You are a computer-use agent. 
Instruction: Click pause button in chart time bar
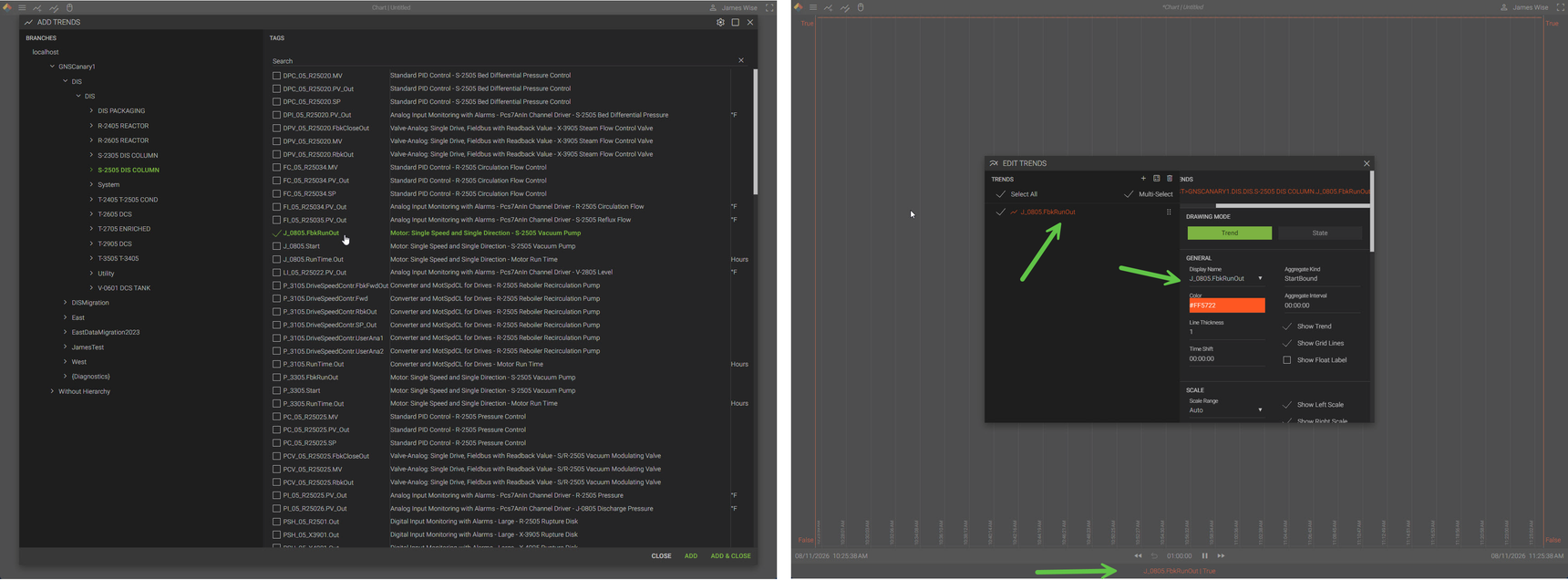(x=1204, y=555)
